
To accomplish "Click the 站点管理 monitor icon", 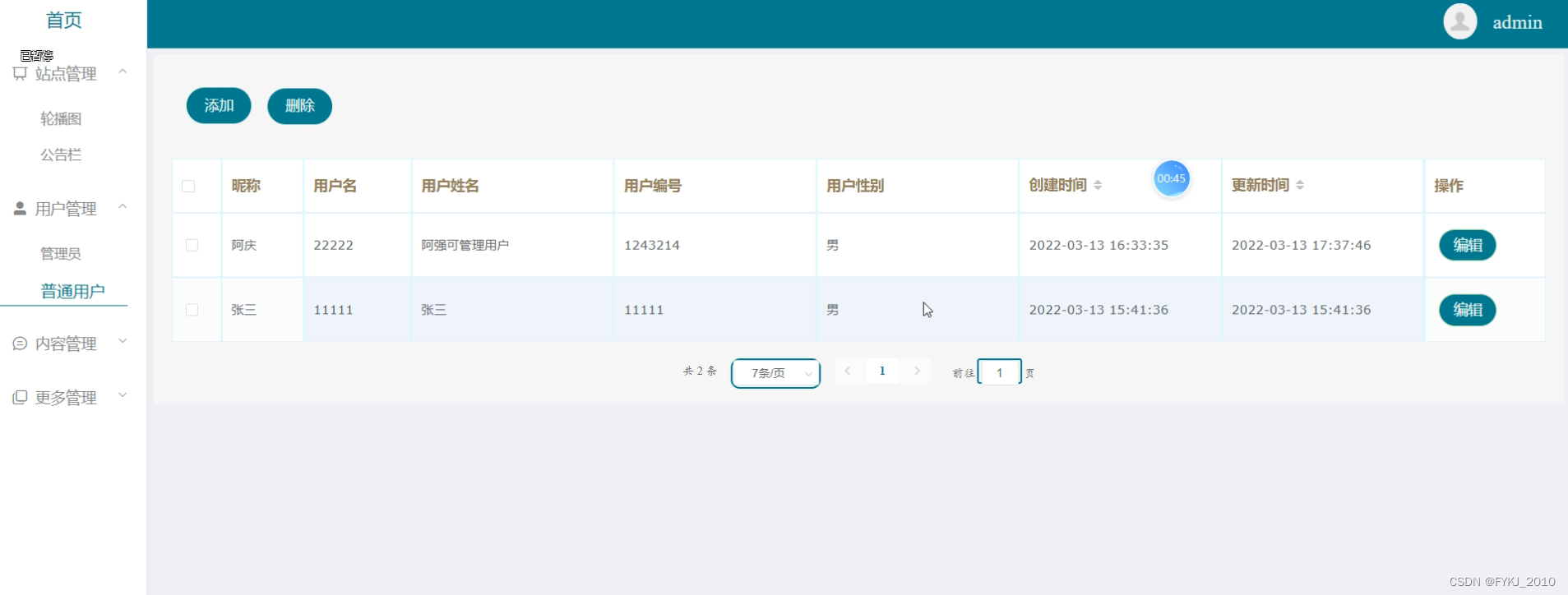I will [x=20, y=74].
